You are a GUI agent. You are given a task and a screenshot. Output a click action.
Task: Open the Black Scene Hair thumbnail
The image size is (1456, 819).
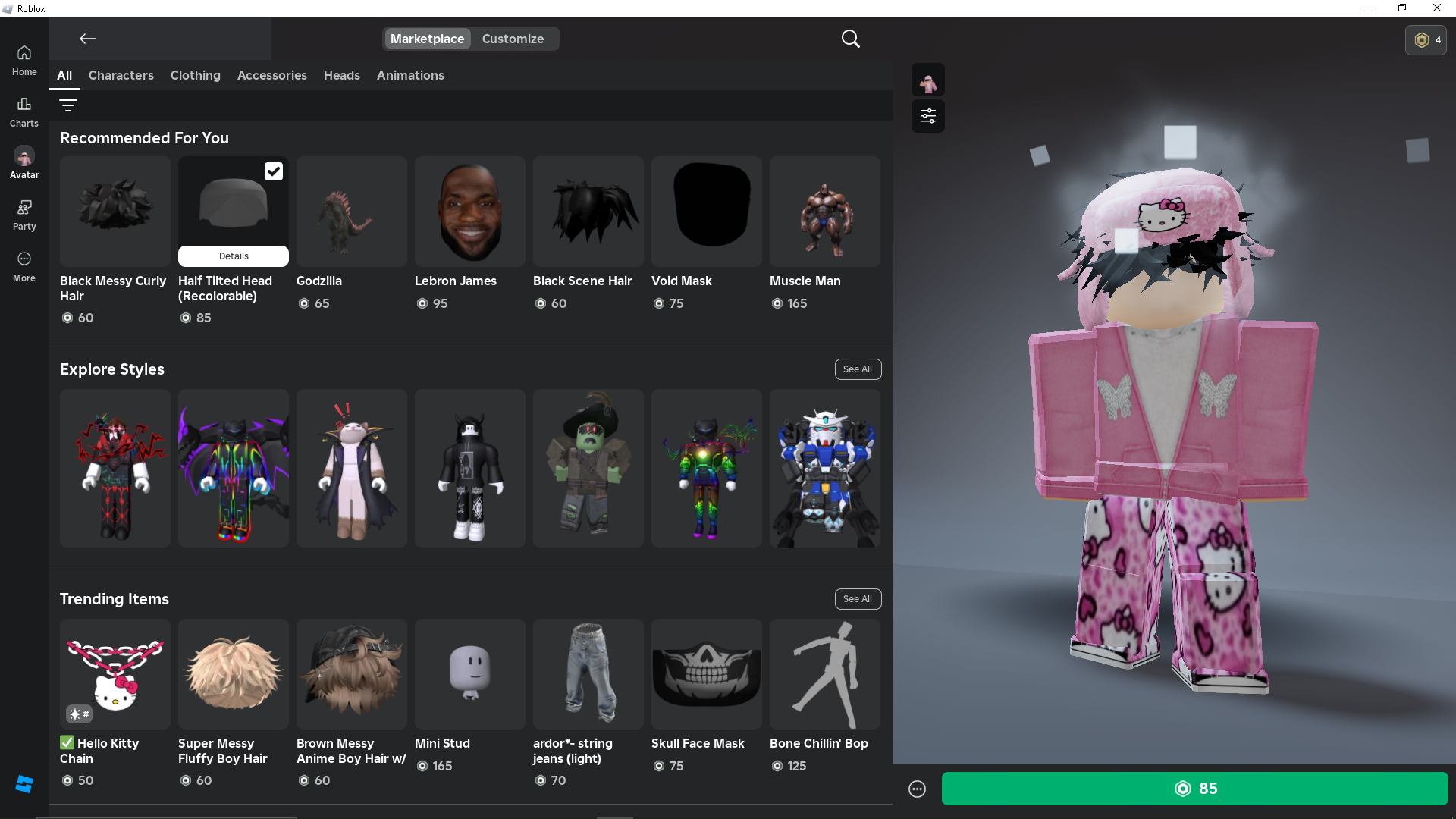pyautogui.click(x=588, y=212)
